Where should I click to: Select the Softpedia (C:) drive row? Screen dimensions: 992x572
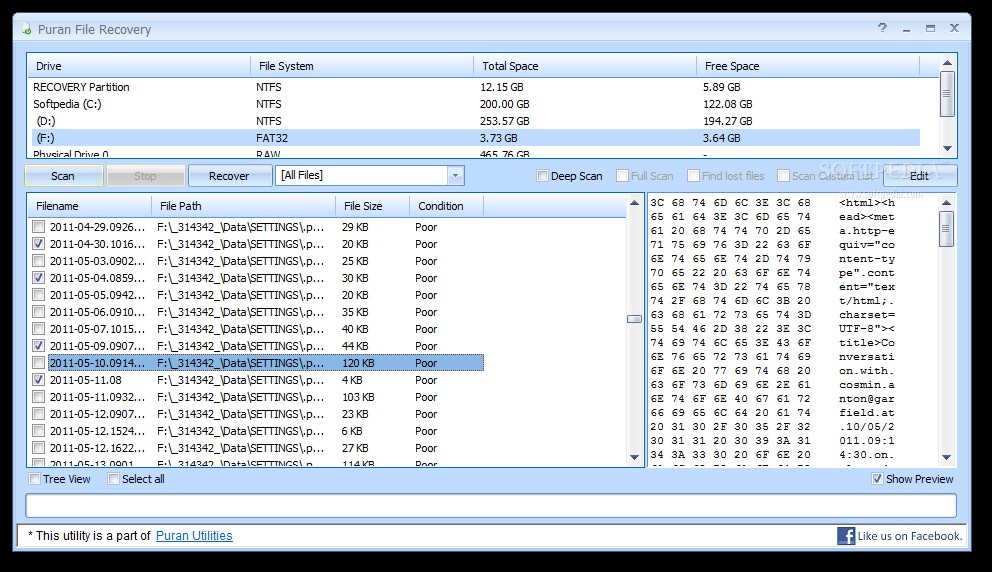pyautogui.click(x=67, y=104)
